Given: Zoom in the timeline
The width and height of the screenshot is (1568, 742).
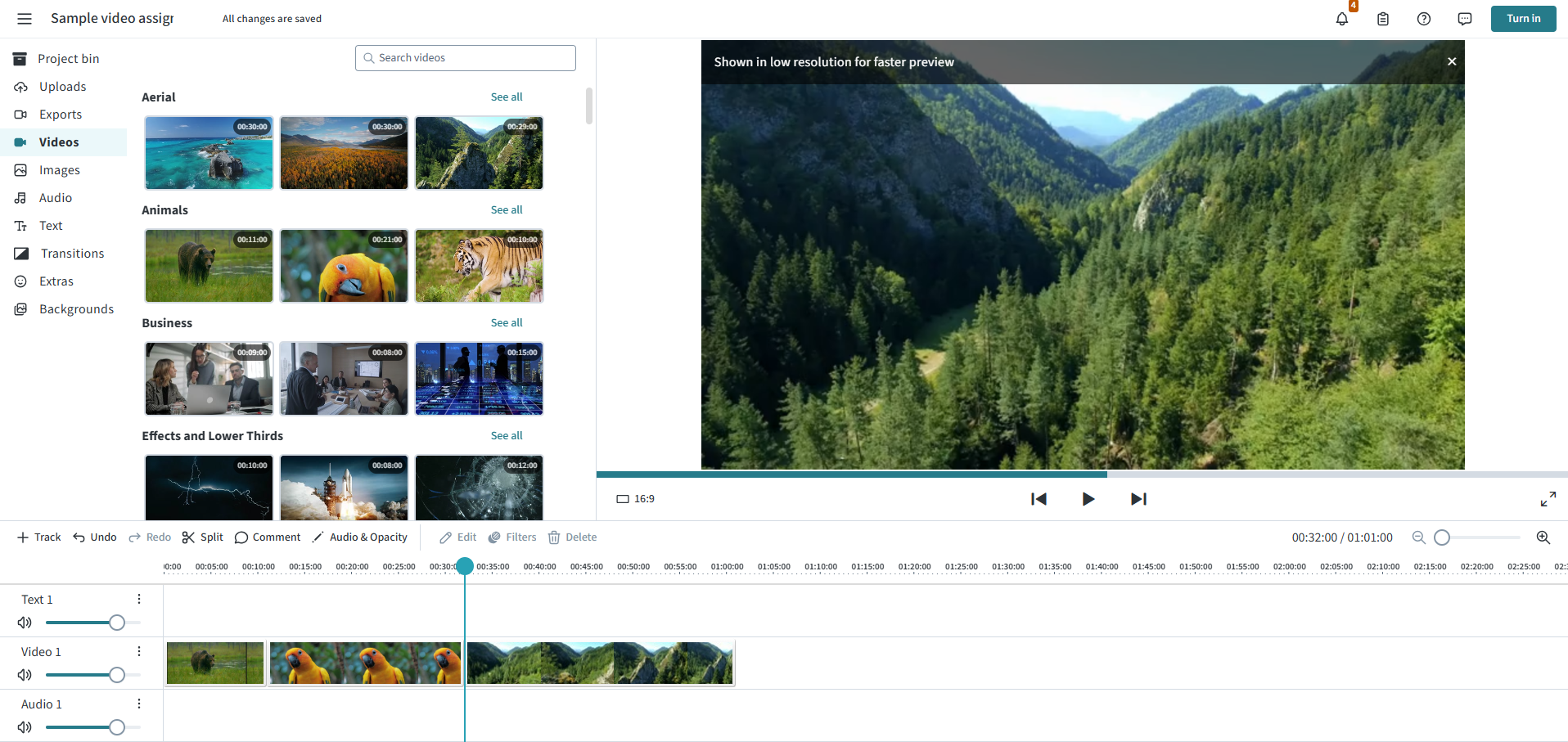Looking at the screenshot, I should [1543, 537].
